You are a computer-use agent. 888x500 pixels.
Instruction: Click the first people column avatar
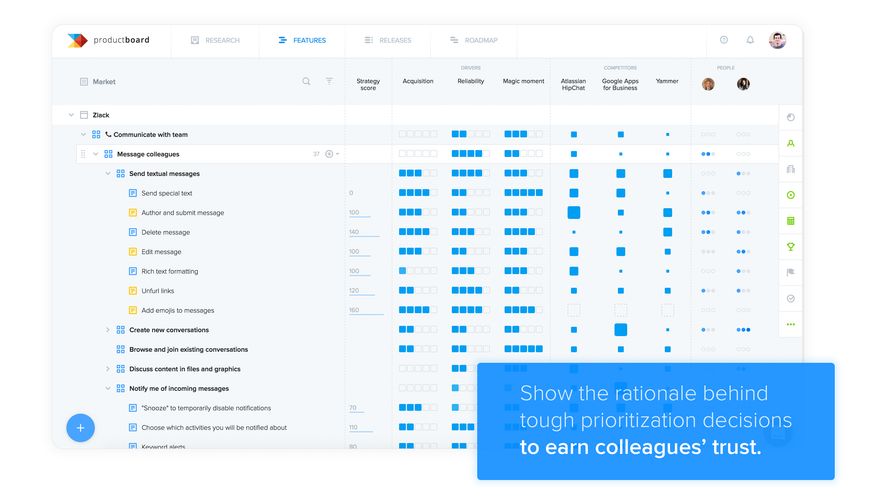click(708, 84)
